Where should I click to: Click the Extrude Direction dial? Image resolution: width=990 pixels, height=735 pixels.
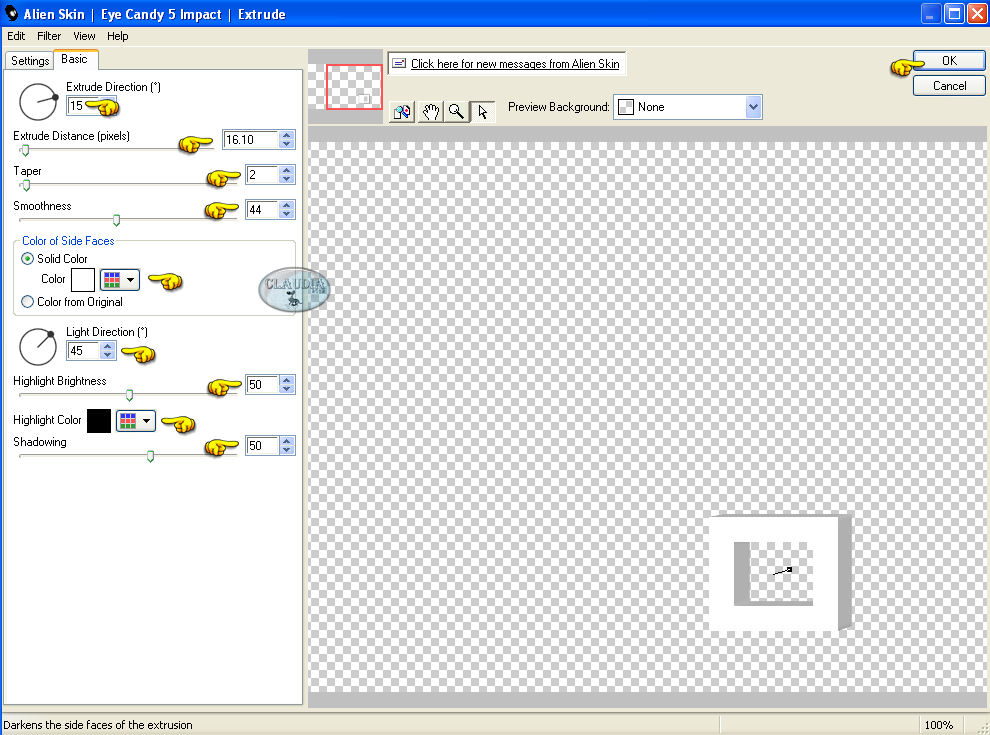[x=38, y=101]
